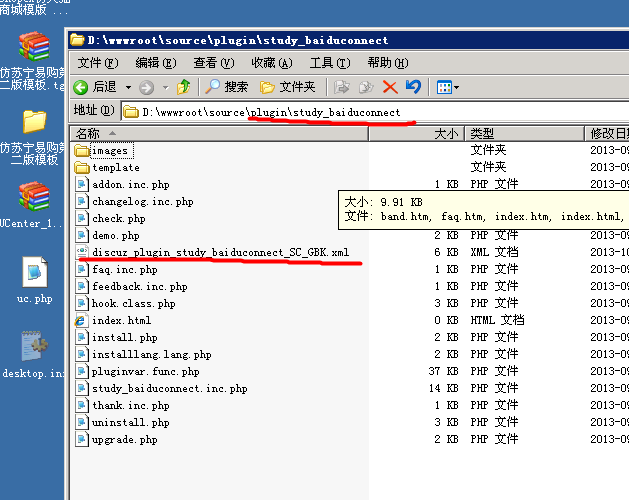Select thank.inc.php file icon

pyautogui.click(x=82, y=405)
